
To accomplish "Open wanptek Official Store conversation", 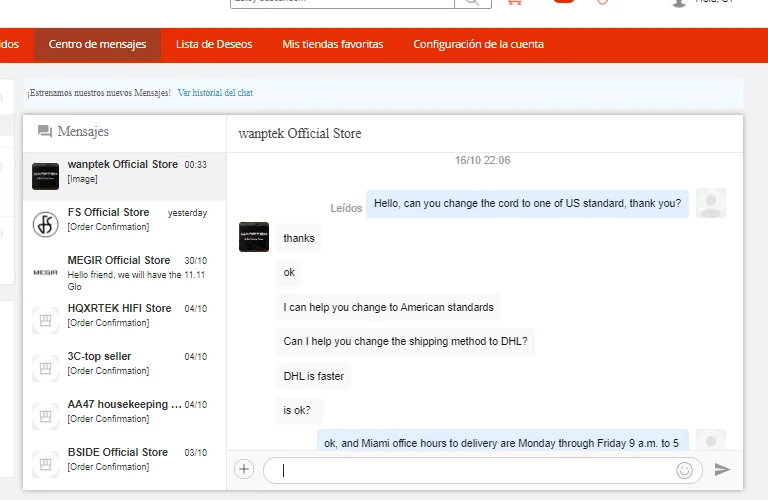I will pyautogui.click(x=124, y=176).
